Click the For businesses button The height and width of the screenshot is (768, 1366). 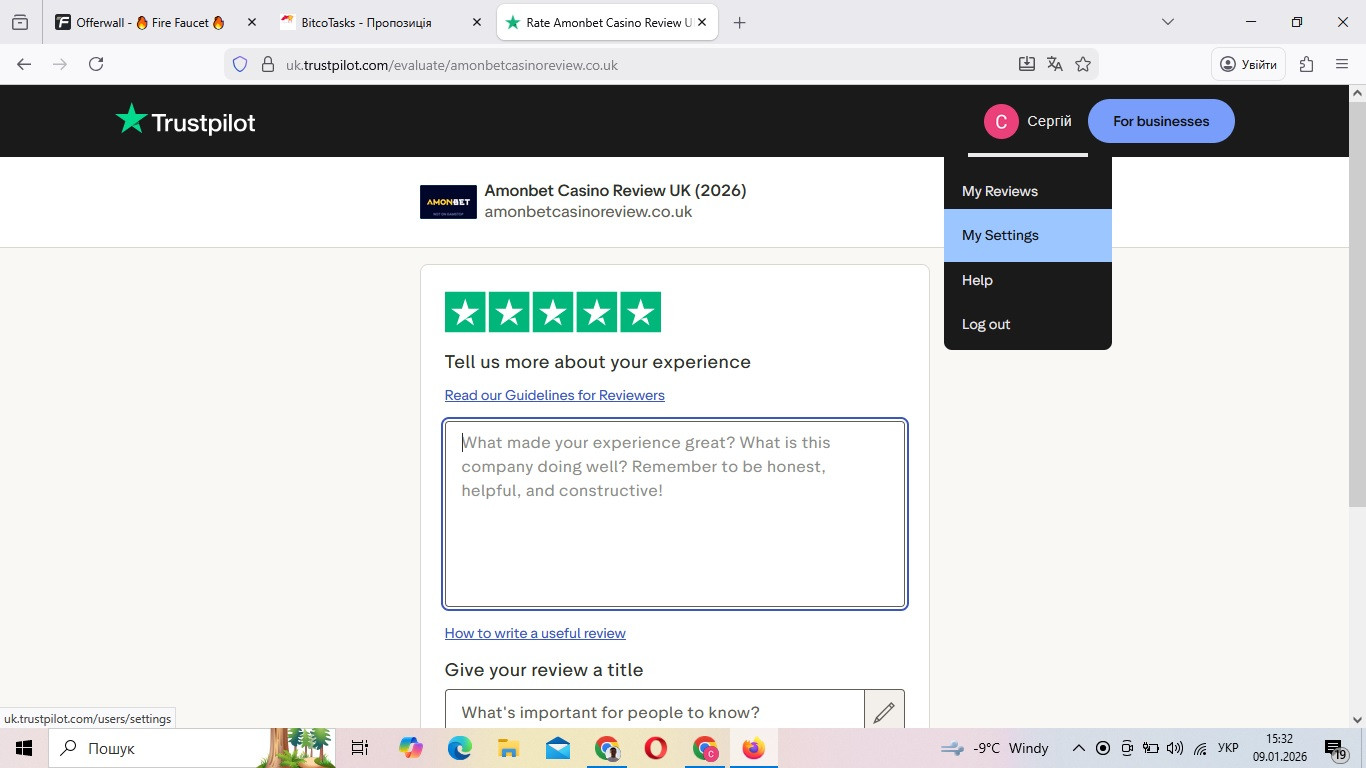point(1161,121)
